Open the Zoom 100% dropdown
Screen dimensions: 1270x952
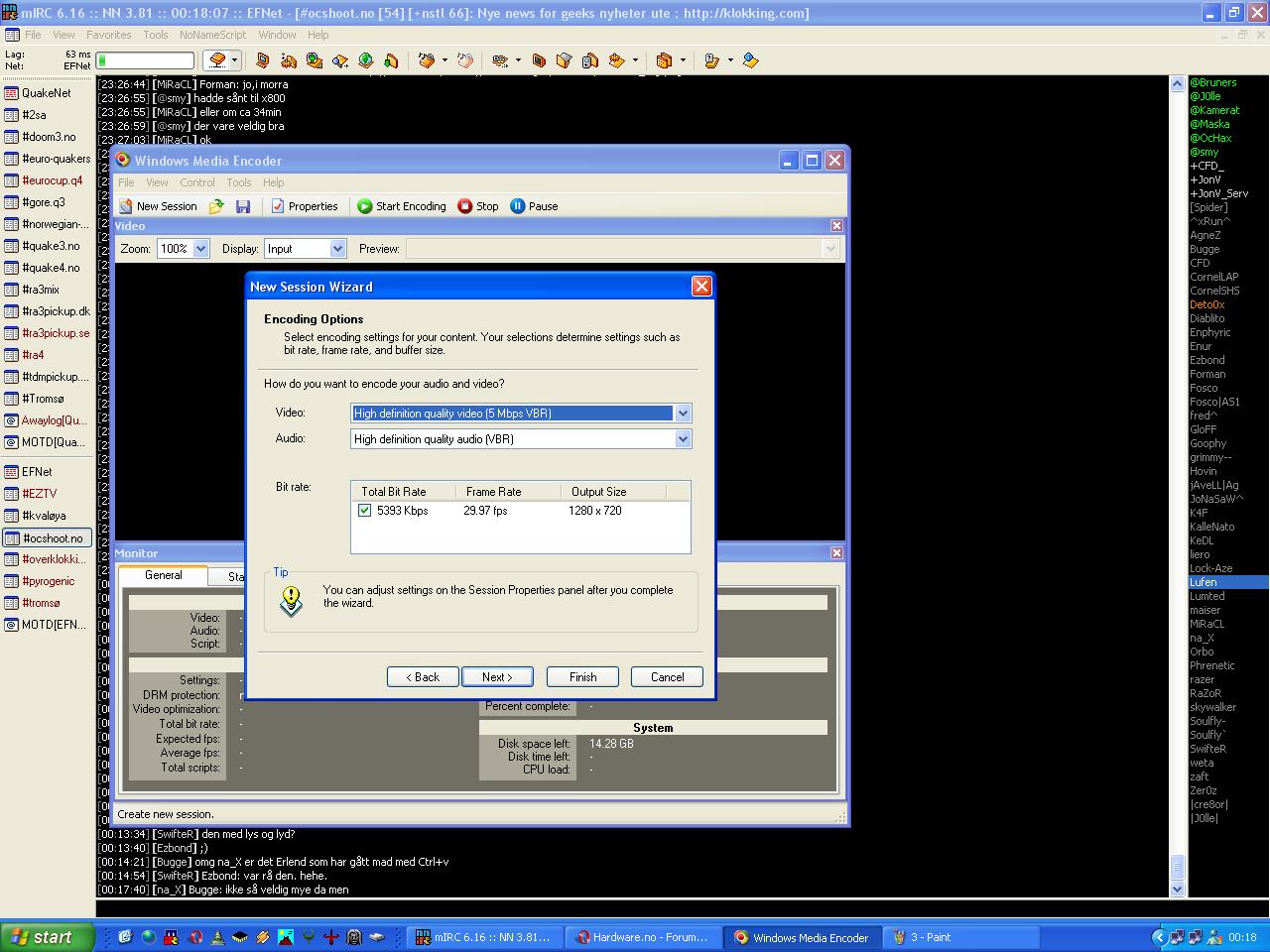click(x=200, y=249)
